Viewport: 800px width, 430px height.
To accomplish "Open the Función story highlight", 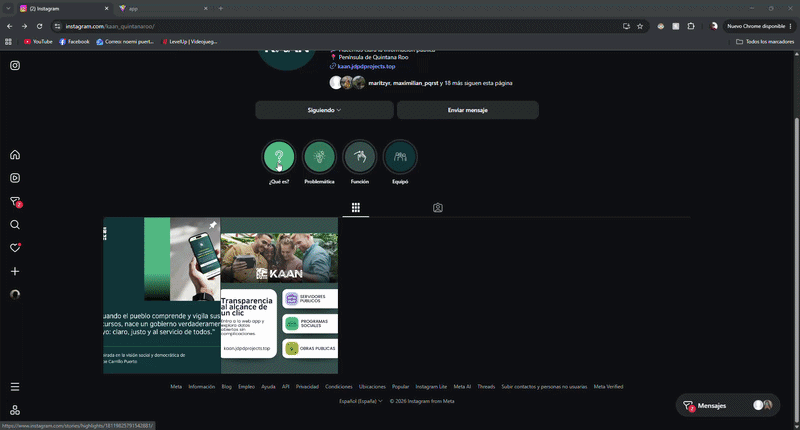I will coord(360,157).
